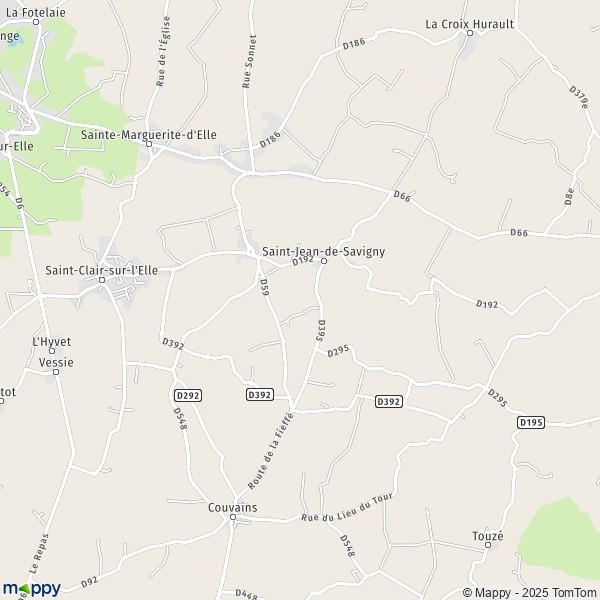Select the Sainte-Marguerite-d'Elle marker
Screen dimensions: 600x600
coord(149,144)
